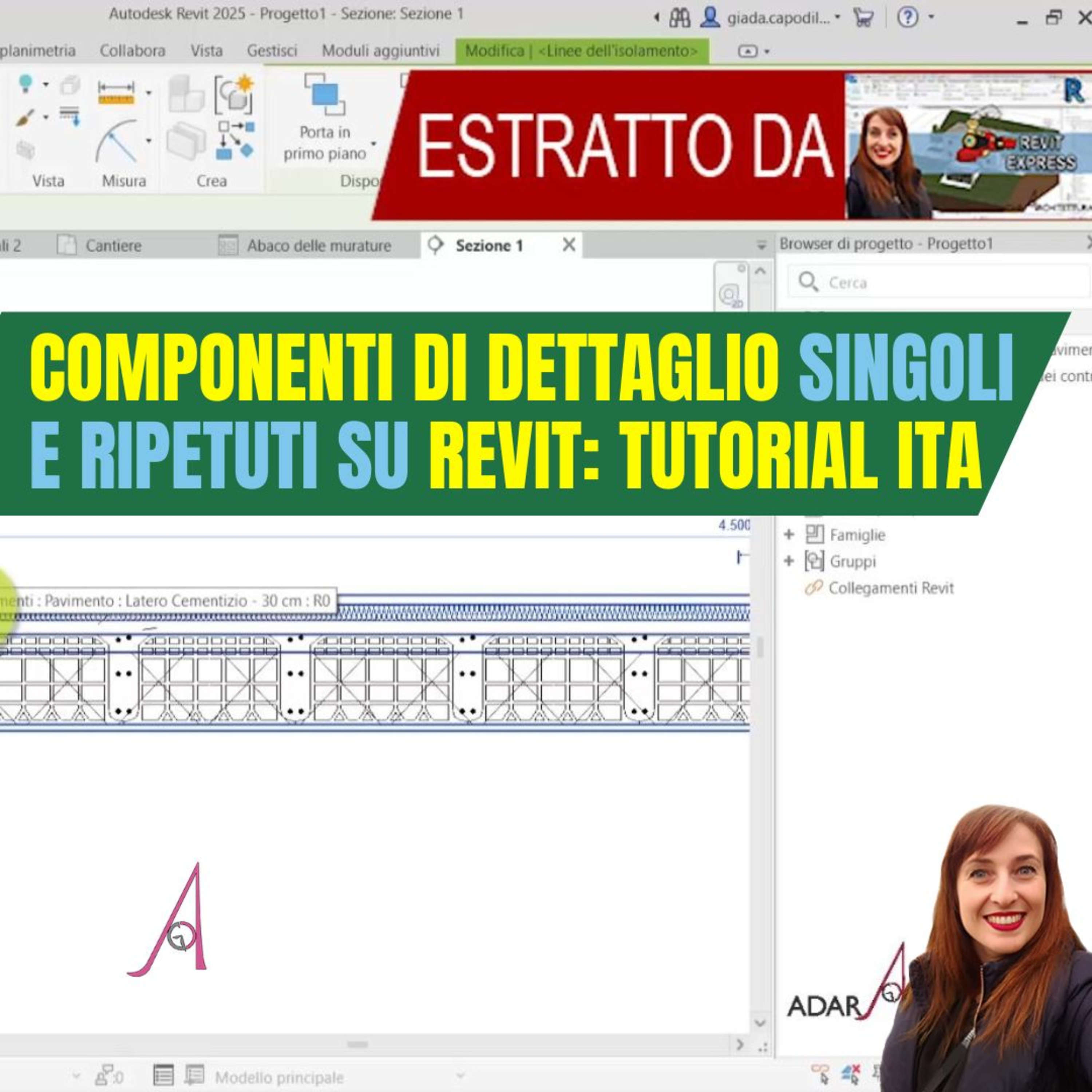Image resolution: width=1092 pixels, height=1092 pixels.
Task: Switch to the Collabora ribbon tab
Action: [132, 51]
